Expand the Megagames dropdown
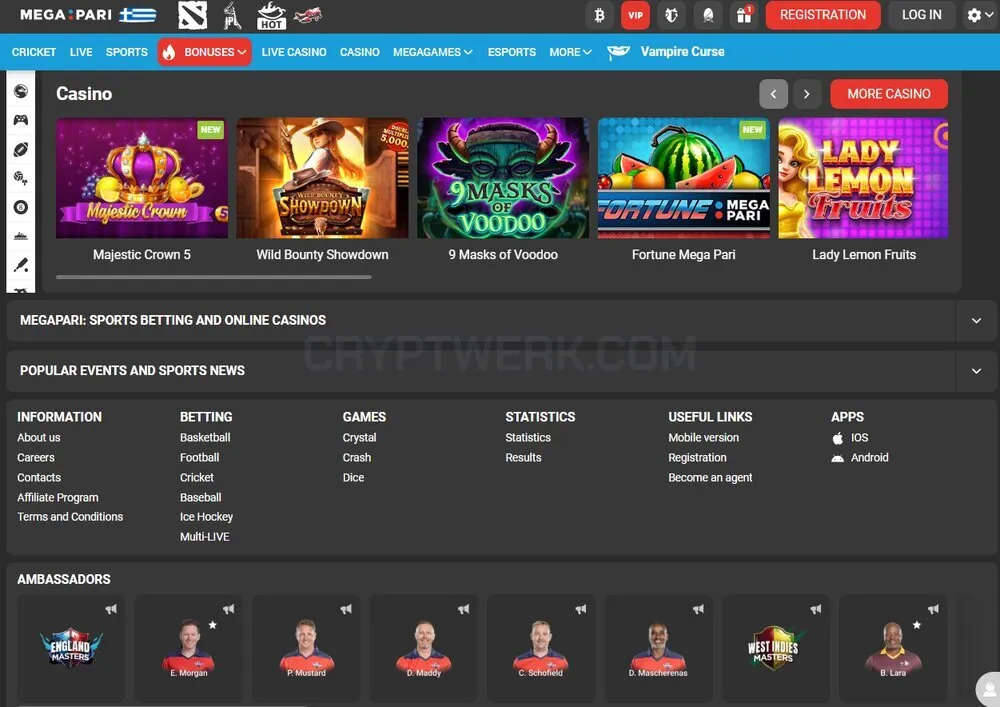1000x707 pixels. 432,52
